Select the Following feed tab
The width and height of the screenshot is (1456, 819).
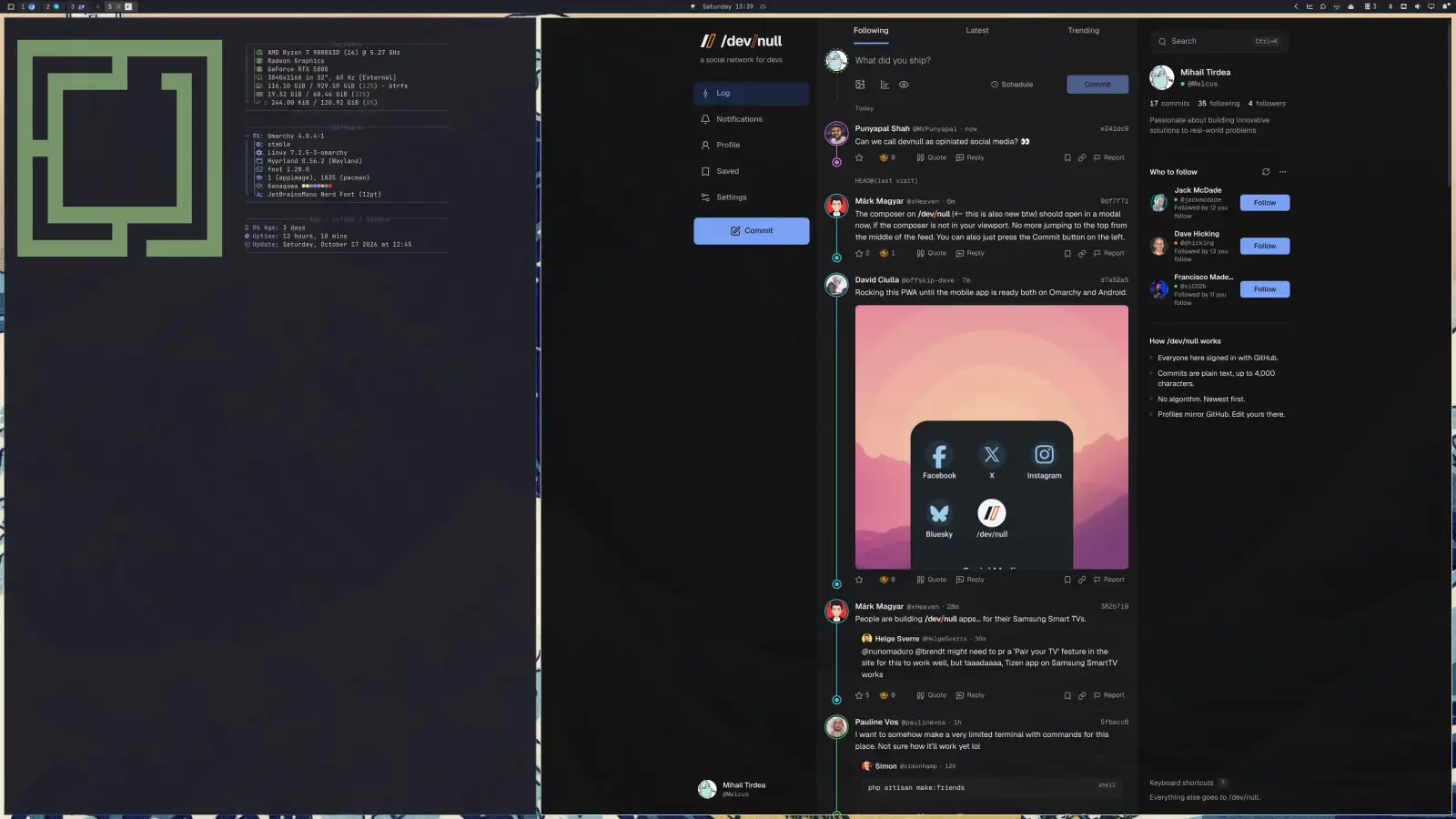tap(871, 30)
